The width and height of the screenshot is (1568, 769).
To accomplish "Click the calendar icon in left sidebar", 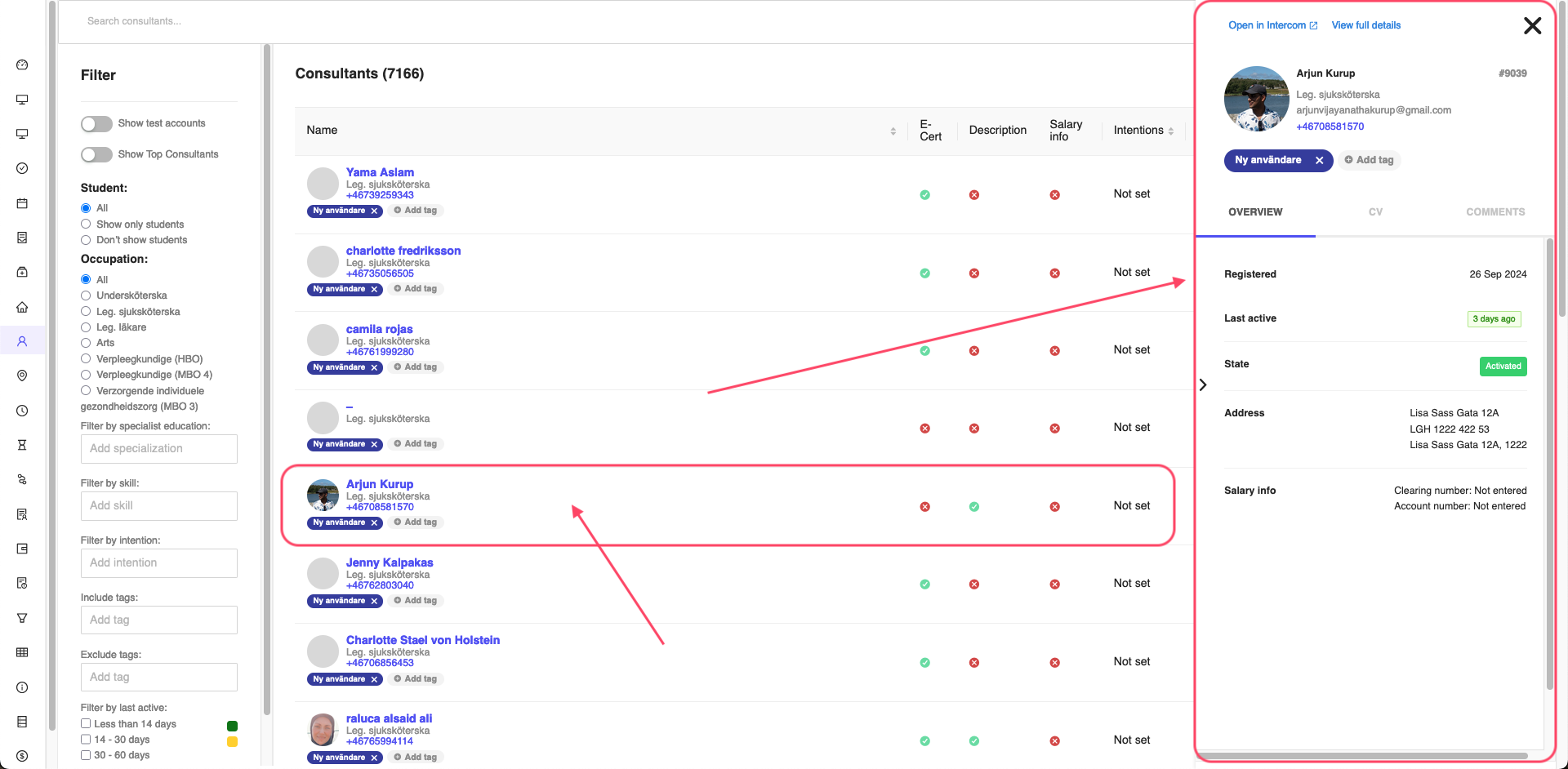I will click(22, 203).
